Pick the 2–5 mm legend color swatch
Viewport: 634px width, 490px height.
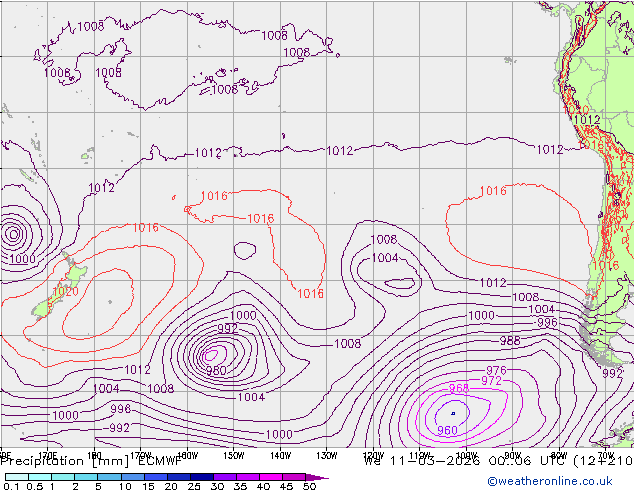click(x=86, y=477)
